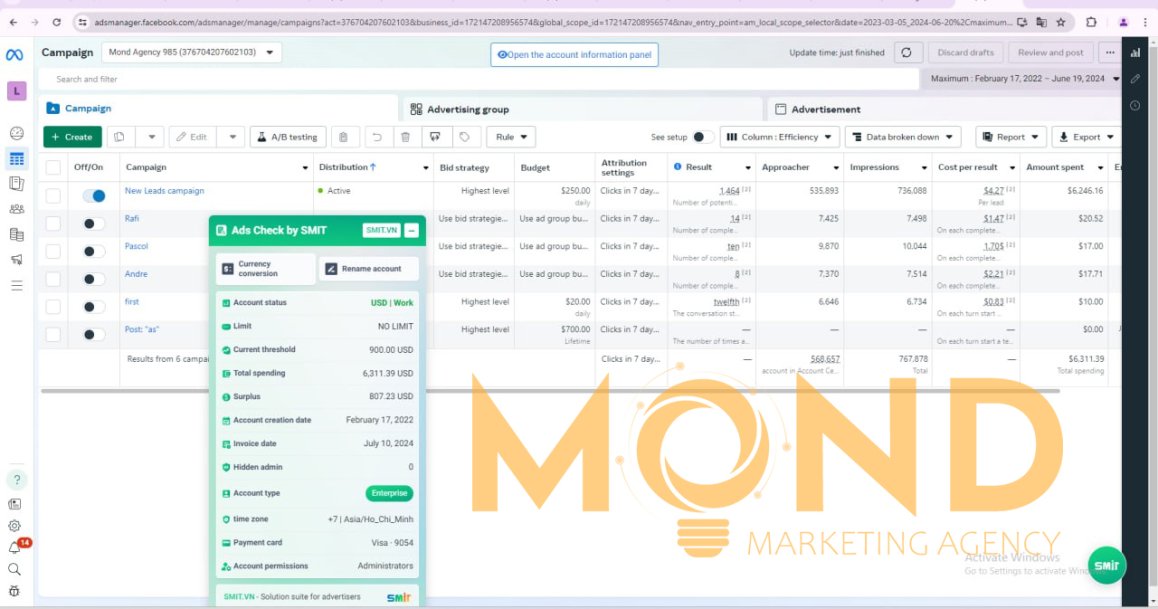Screen dimensions: 1158x609
Task: Click the undo arrow icon in toolbar
Action: pyautogui.click(x=377, y=137)
